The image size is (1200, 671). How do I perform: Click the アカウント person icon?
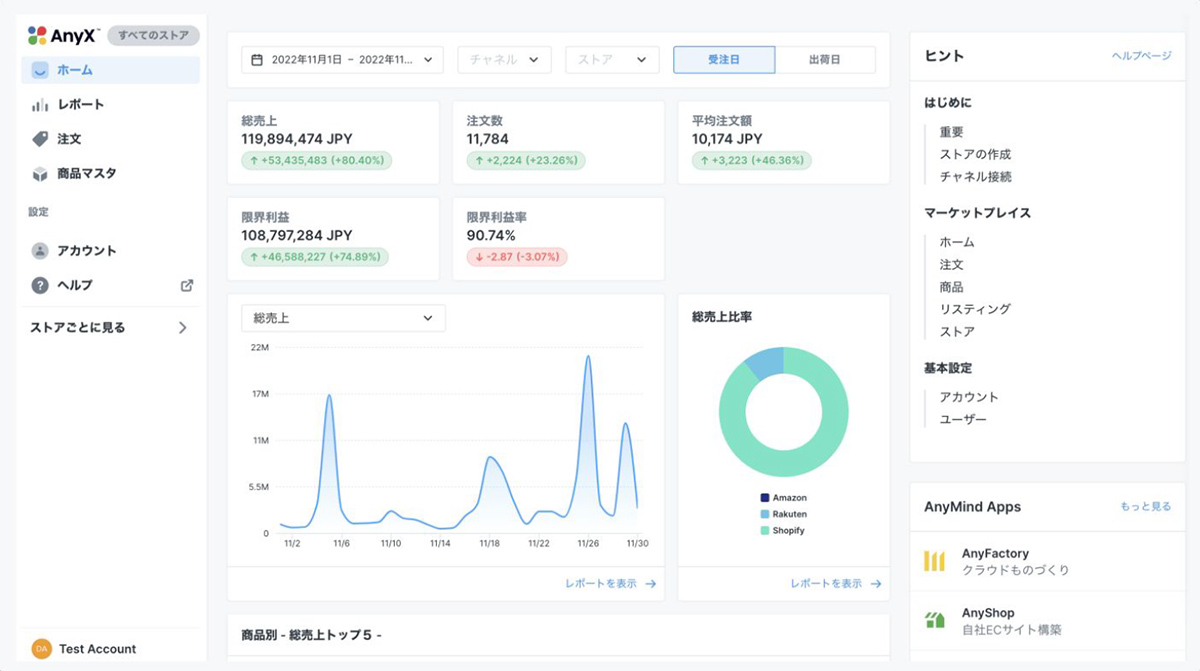(x=40, y=251)
